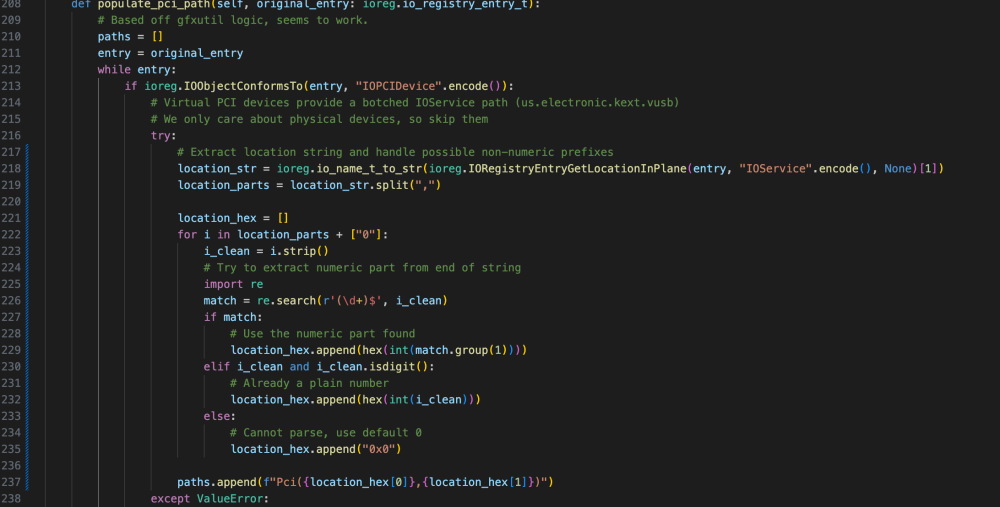Click the 'elif' keyword on line 230
1000x507 pixels.
pyautogui.click(x=217, y=367)
